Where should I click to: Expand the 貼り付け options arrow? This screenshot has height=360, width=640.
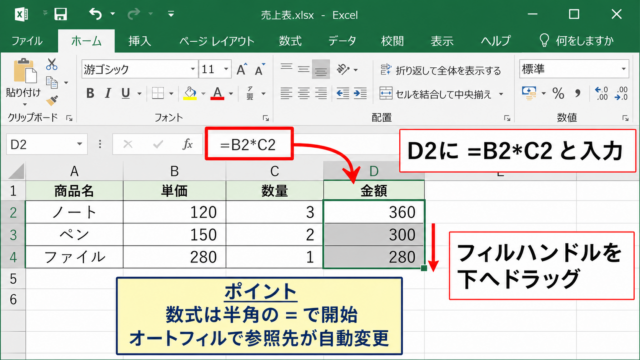pyautogui.click(x=24, y=104)
